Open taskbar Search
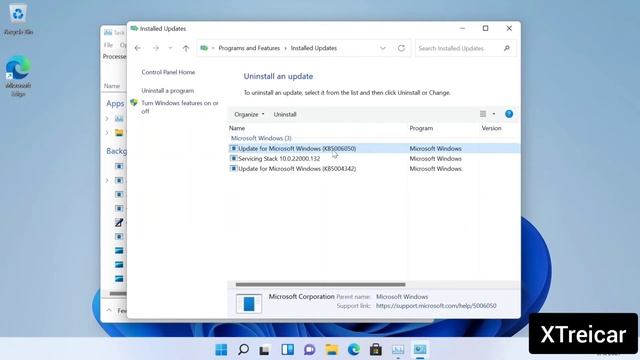Screen dimensions: 640x360 [x=243, y=349]
